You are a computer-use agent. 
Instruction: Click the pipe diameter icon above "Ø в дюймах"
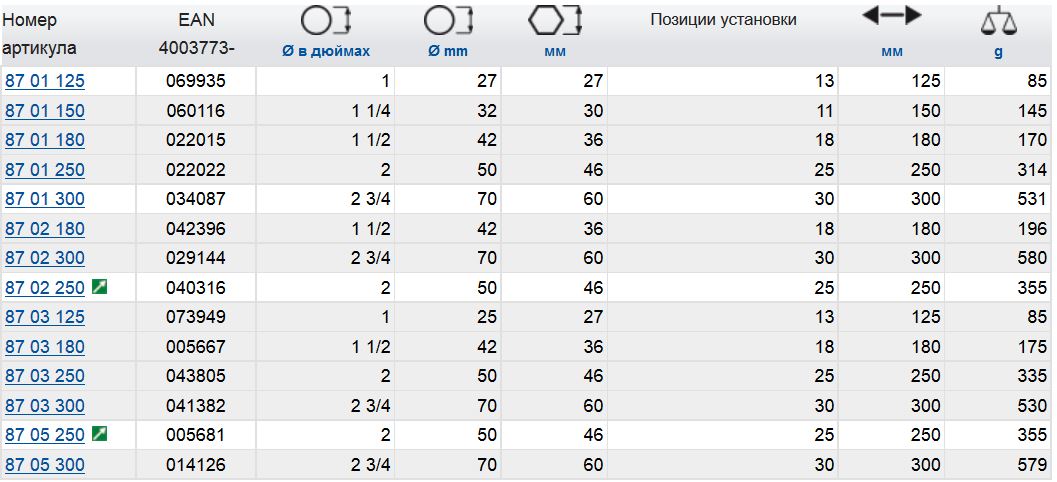pos(326,20)
